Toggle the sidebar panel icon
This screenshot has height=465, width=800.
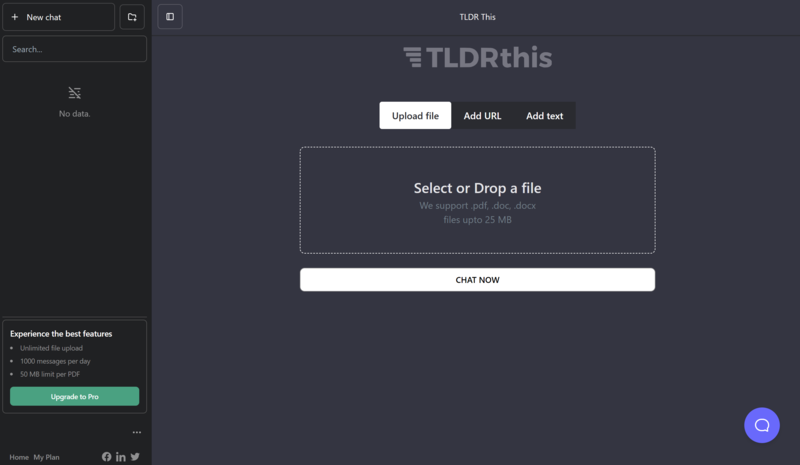tap(170, 17)
